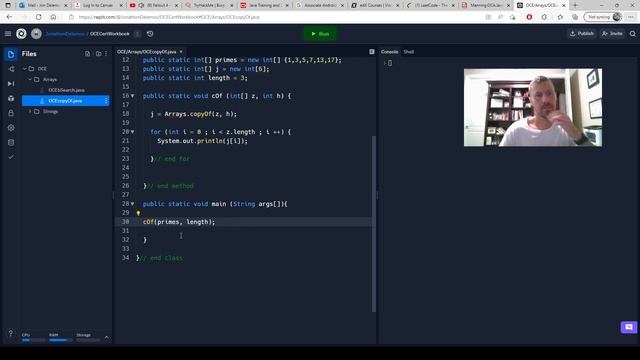Click the Invite button

[x=612, y=34]
